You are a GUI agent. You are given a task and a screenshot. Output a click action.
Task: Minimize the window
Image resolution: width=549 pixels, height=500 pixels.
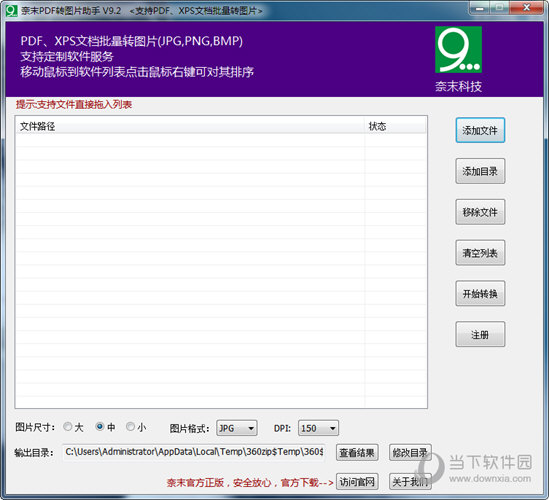click(479, 8)
